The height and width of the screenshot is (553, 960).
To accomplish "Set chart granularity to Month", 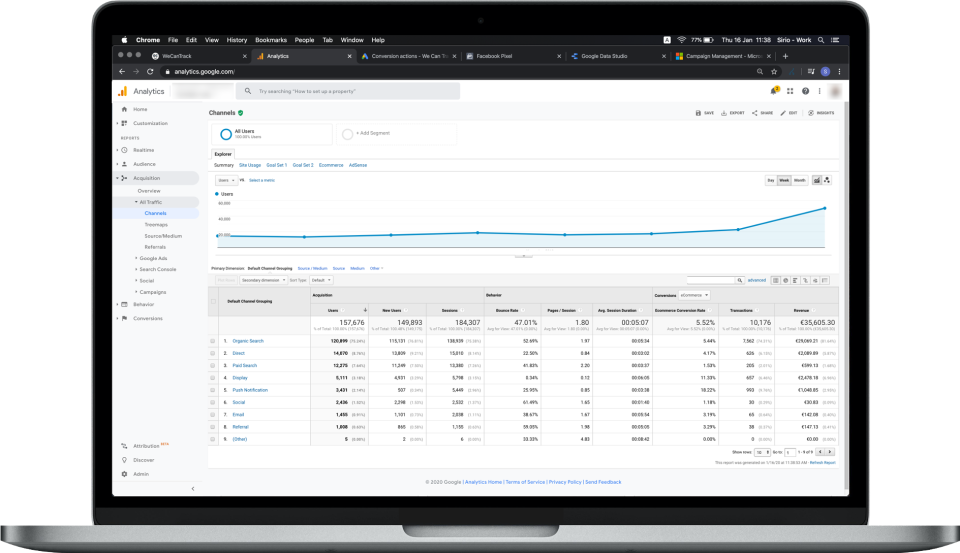I will click(x=800, y=180).
